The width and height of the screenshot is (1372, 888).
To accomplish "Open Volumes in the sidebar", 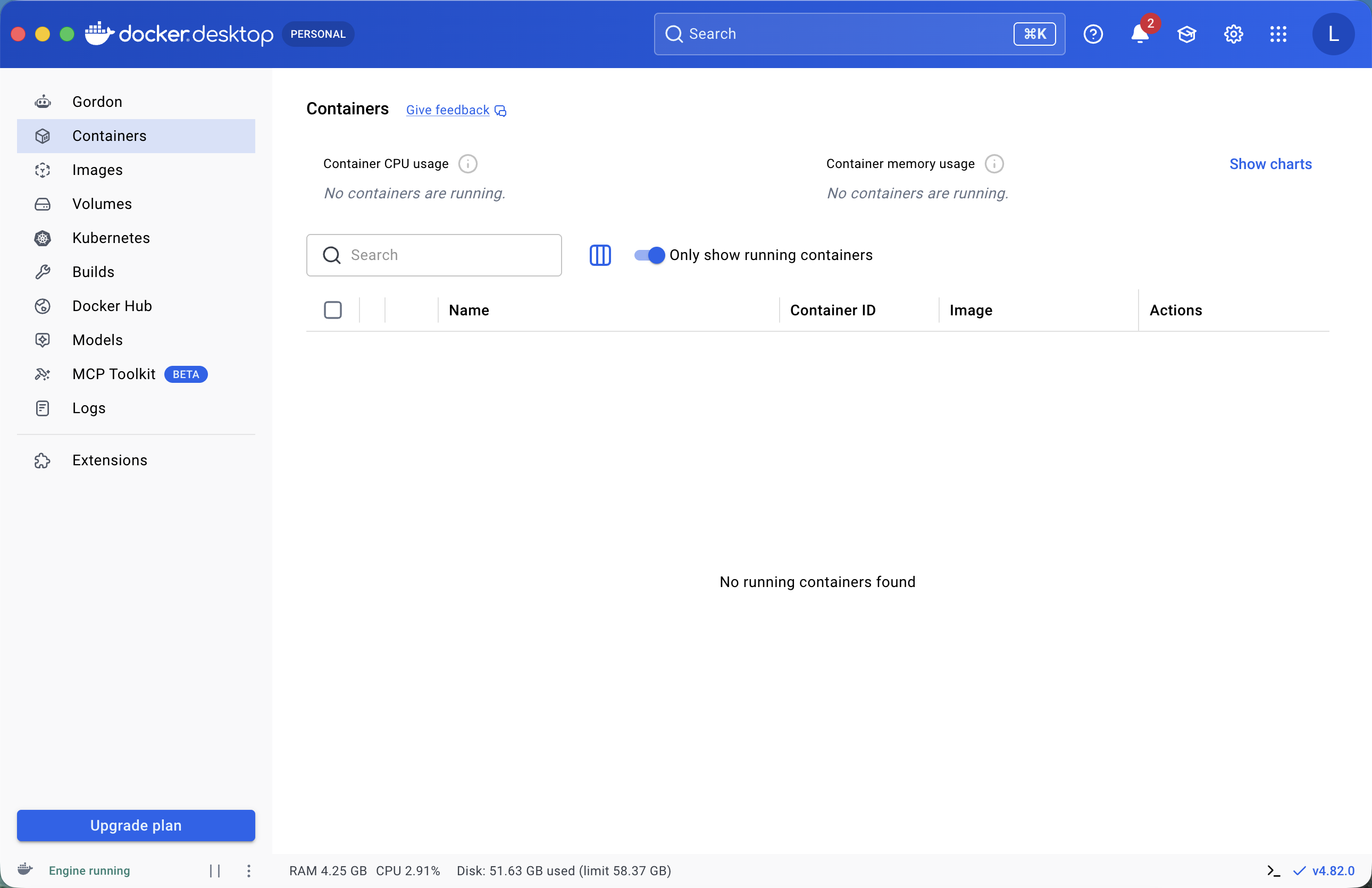I will click(x=136, y=204).
